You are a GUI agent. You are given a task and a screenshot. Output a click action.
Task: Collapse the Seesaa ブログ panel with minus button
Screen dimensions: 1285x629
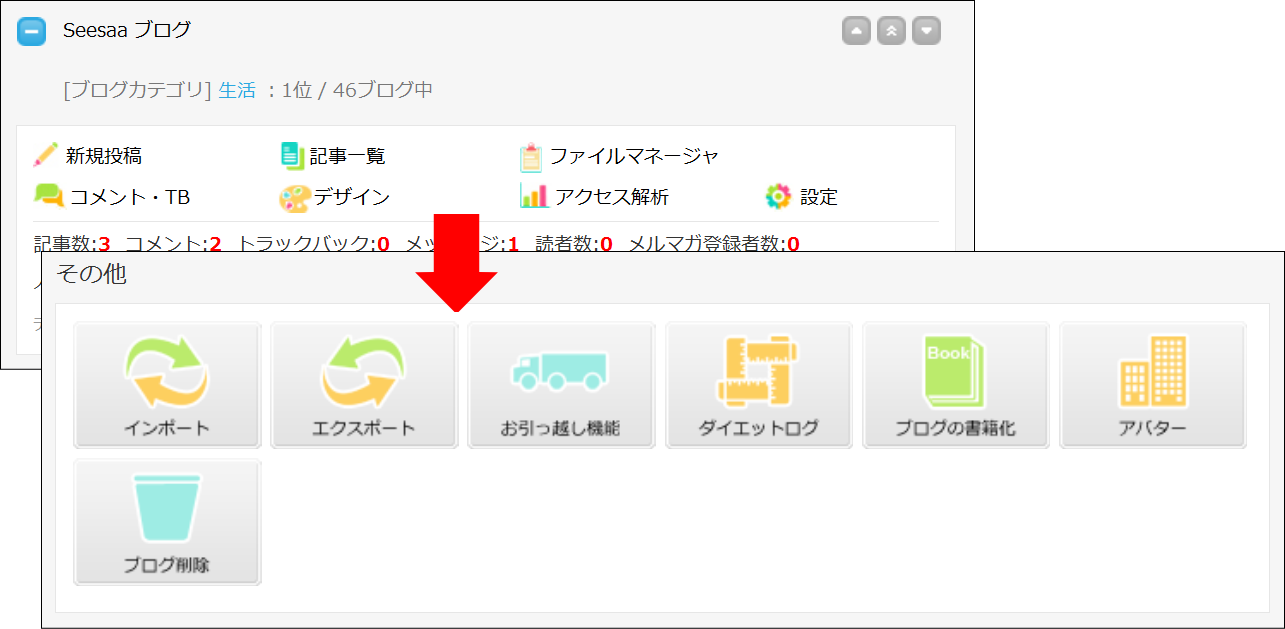pyautogui.click(x=32, y=31)
